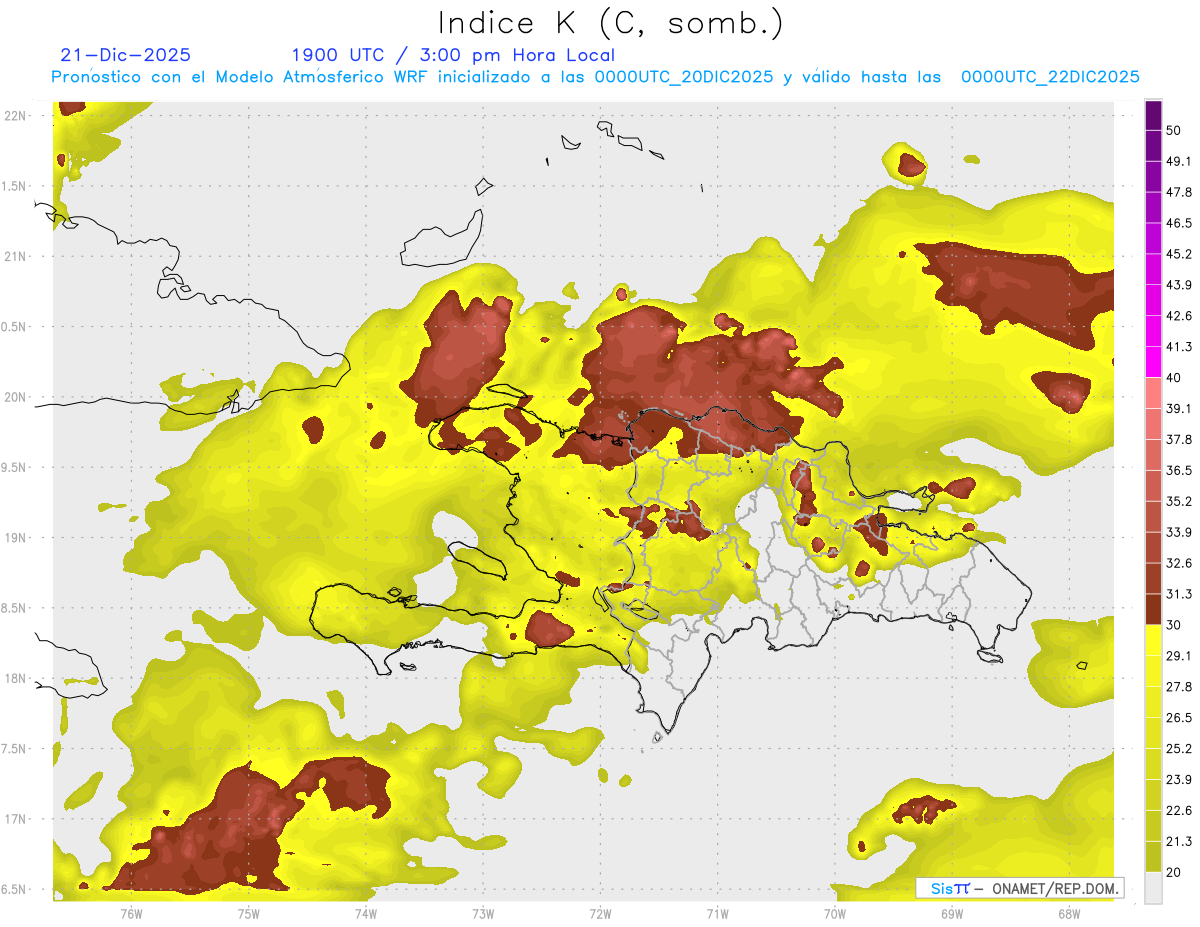Click the legend value '46.5'
The height and width of the screenshot is (927, 1200).
(1179, 223)
